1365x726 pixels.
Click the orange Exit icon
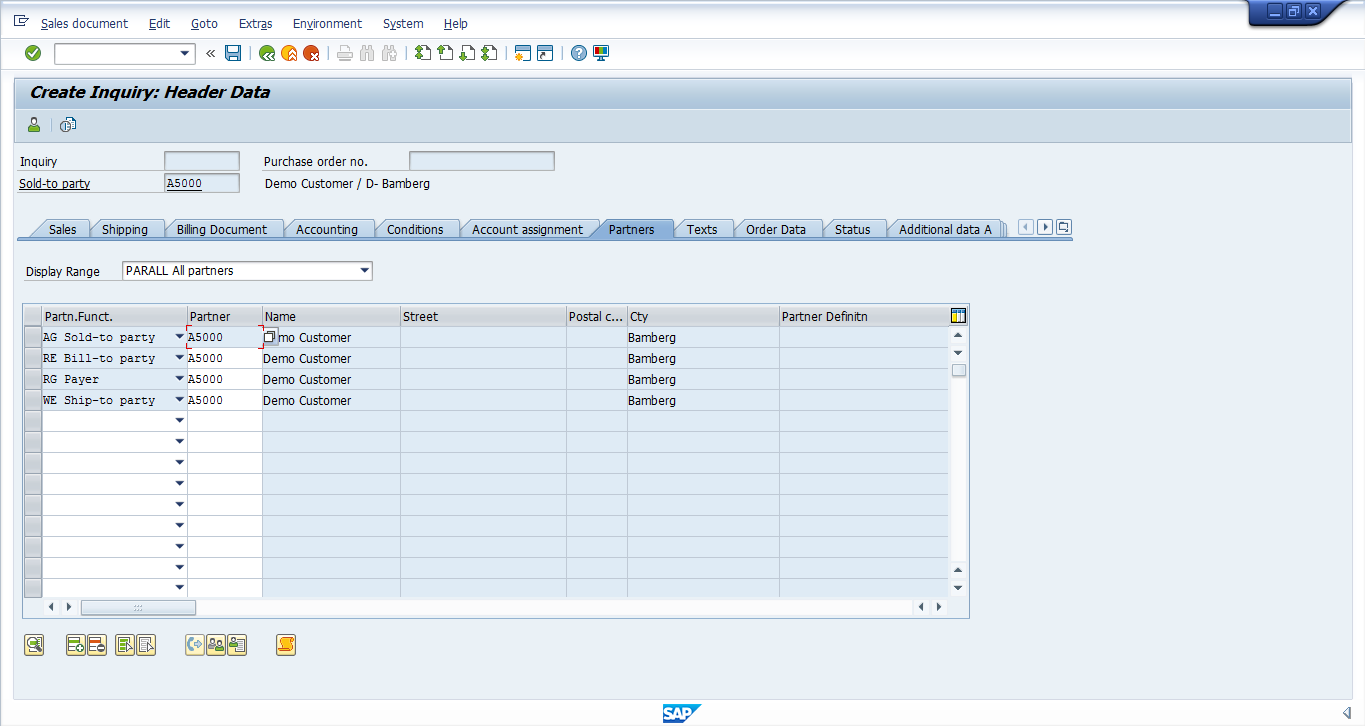coord(289,53)
